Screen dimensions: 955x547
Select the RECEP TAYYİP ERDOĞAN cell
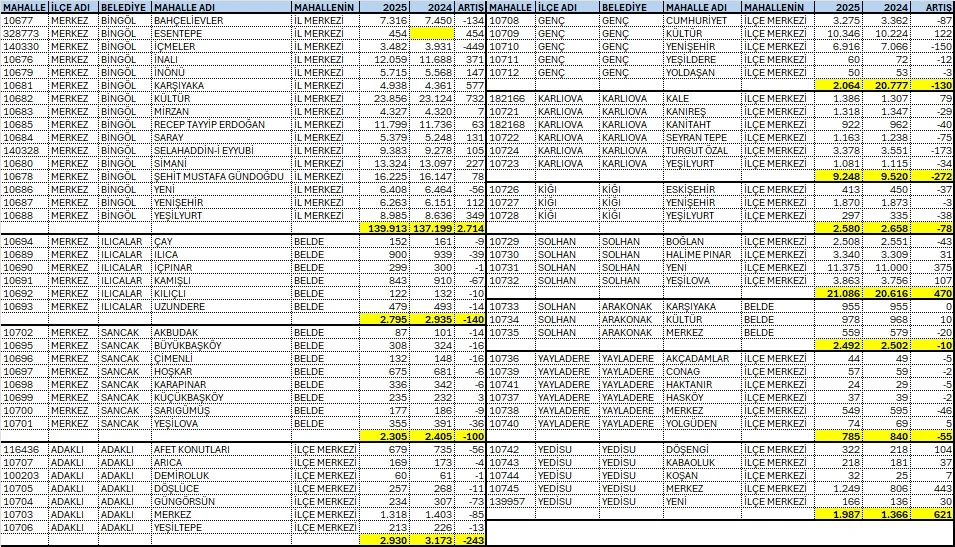220,124
